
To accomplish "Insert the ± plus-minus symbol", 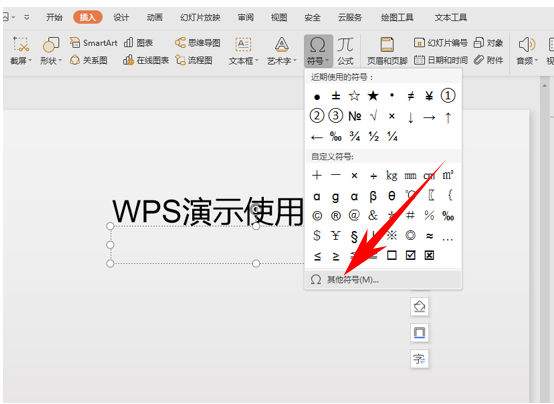I will point(336,95).
